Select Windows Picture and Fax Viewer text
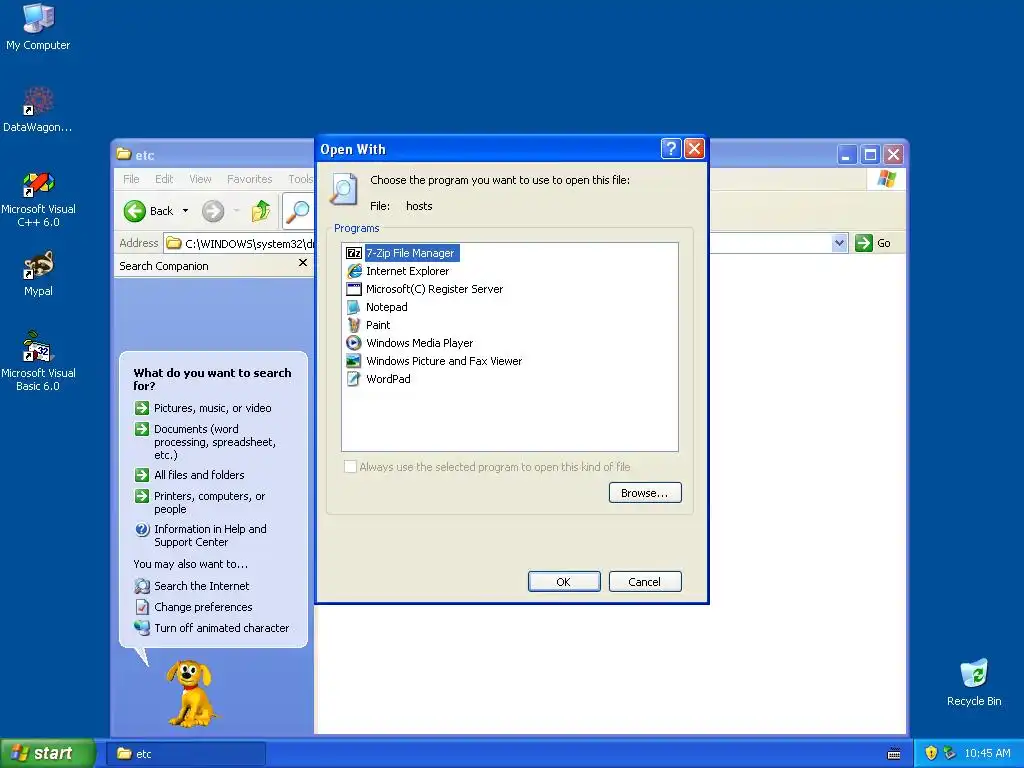The height and width of the screenshot is (768, 1024). click(444, 360)
